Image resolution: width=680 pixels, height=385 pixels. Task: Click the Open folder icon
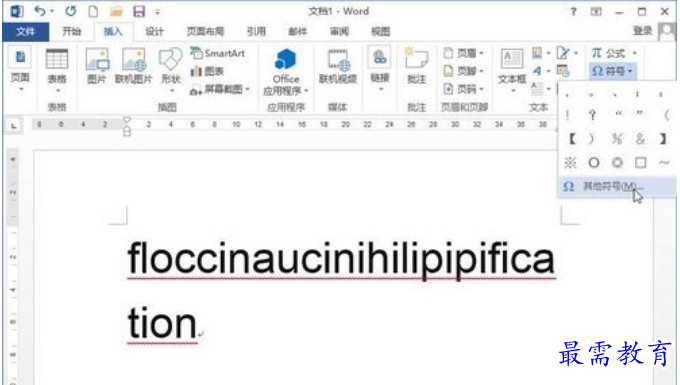click(x=116, y=11)
